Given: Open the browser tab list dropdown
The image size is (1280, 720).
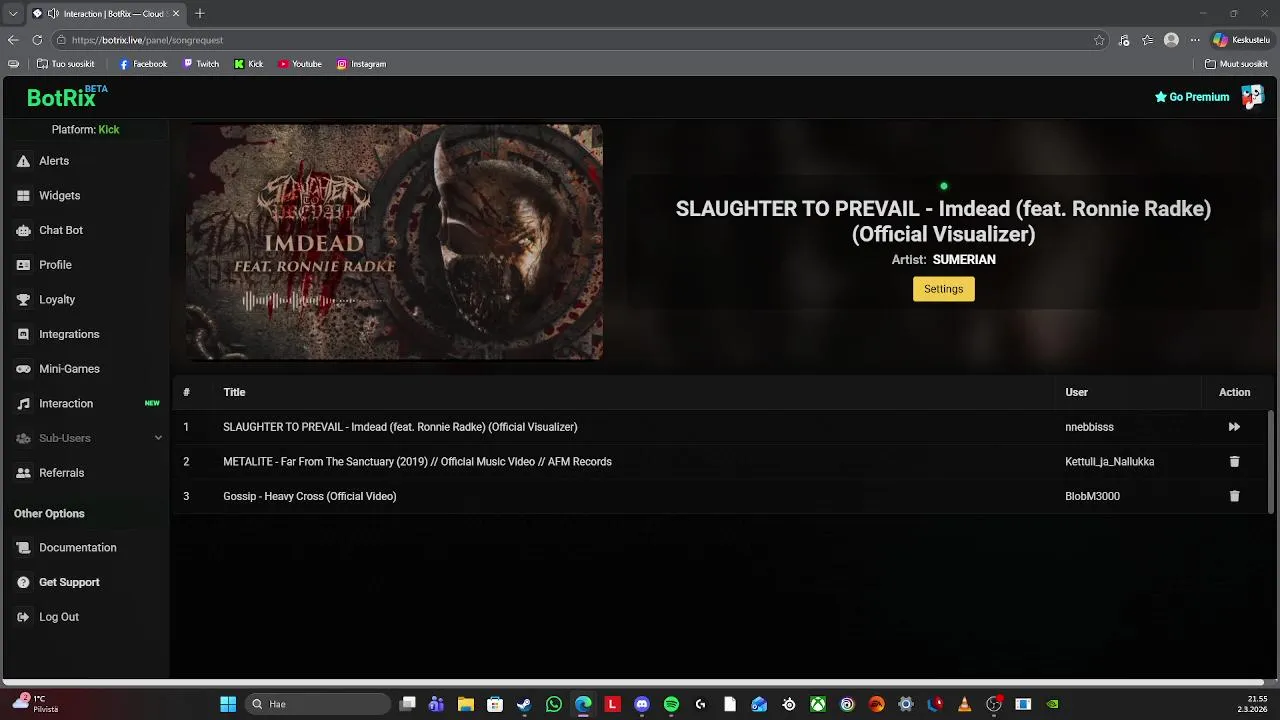Looking at the screenshot, I should [13, 14].
